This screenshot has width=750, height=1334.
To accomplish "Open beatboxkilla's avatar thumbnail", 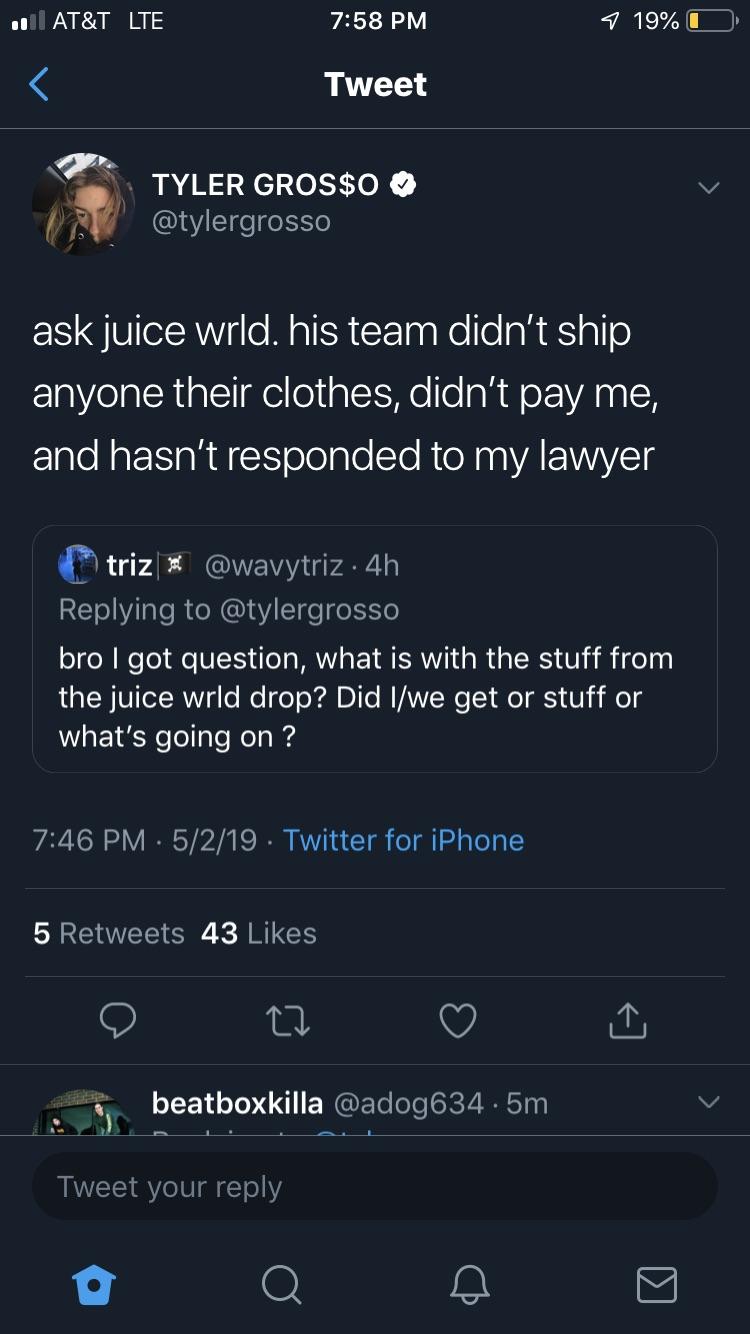I will tap(83, 1112).
